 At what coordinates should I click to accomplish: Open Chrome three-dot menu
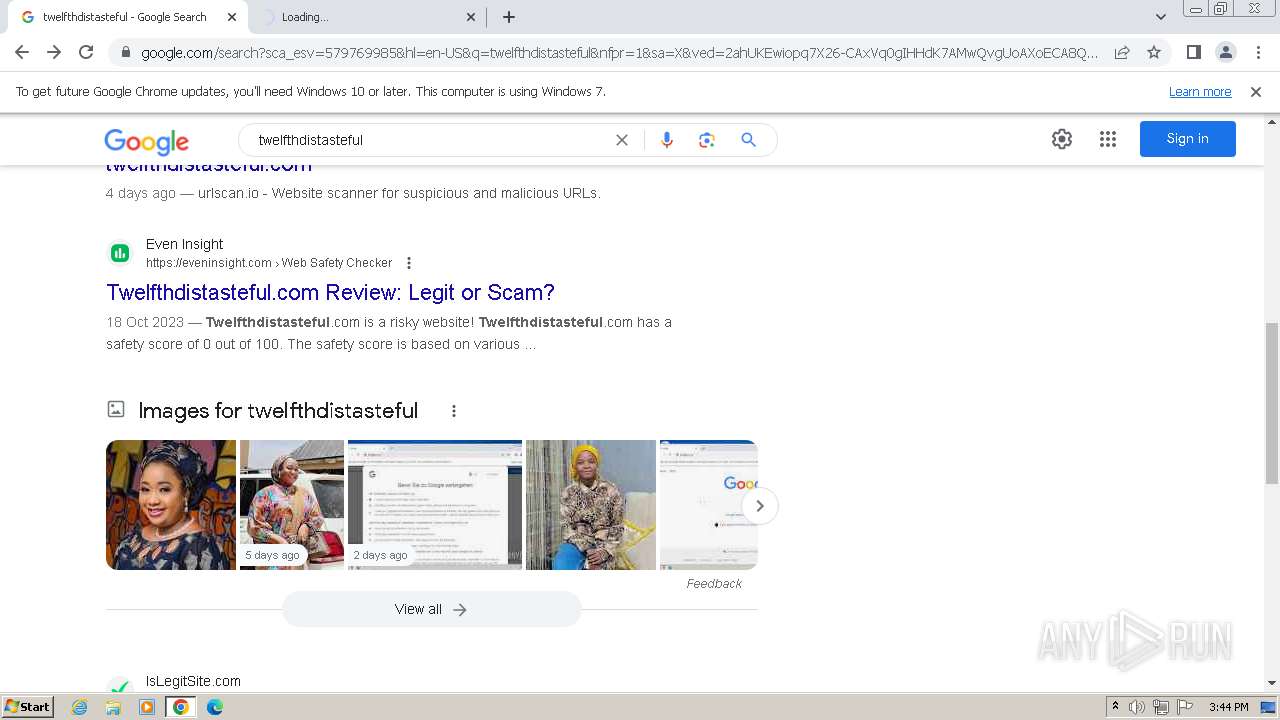click(x=1258, y=52)
